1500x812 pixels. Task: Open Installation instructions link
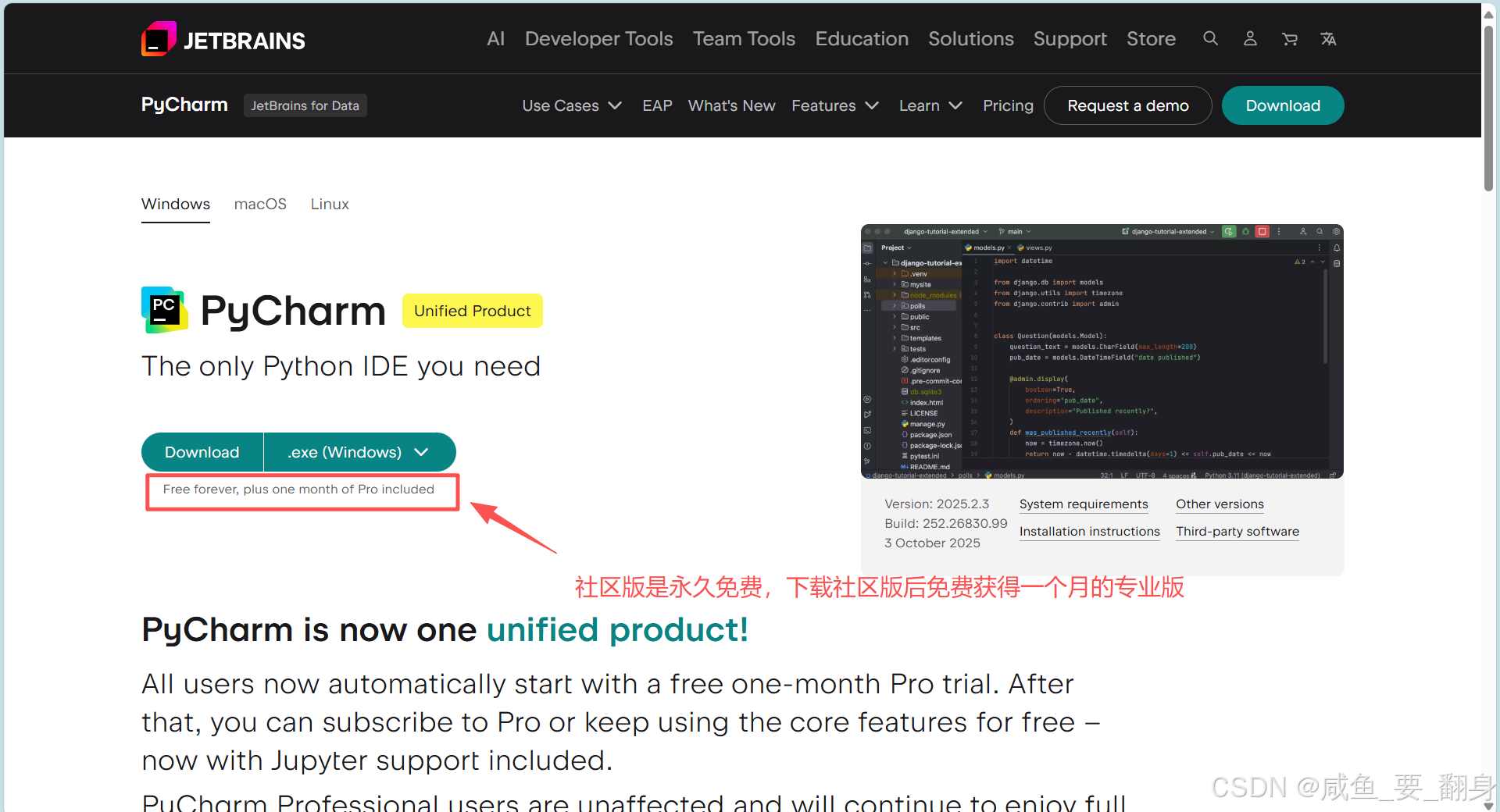point(1089,532)
